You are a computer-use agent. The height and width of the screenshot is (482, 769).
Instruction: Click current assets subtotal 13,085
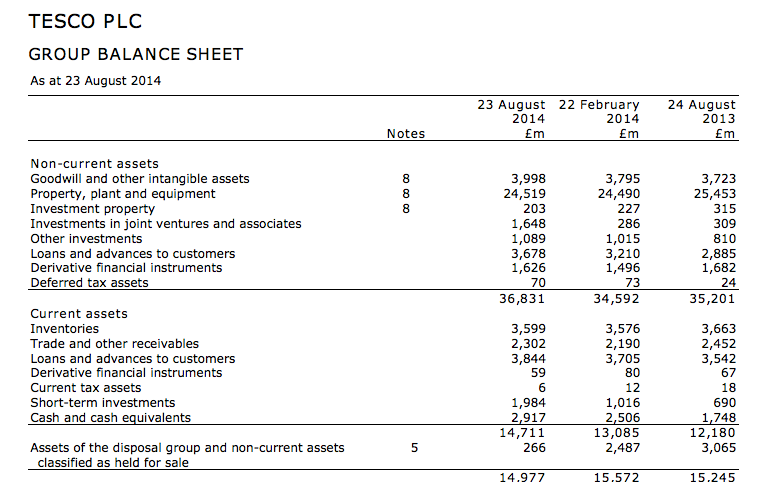coord(616,433)
